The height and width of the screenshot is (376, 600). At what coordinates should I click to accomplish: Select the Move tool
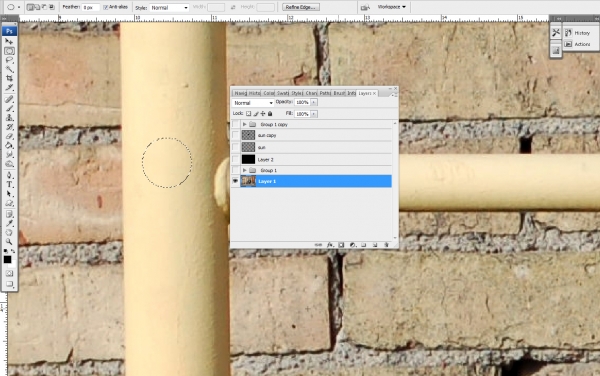9,42
